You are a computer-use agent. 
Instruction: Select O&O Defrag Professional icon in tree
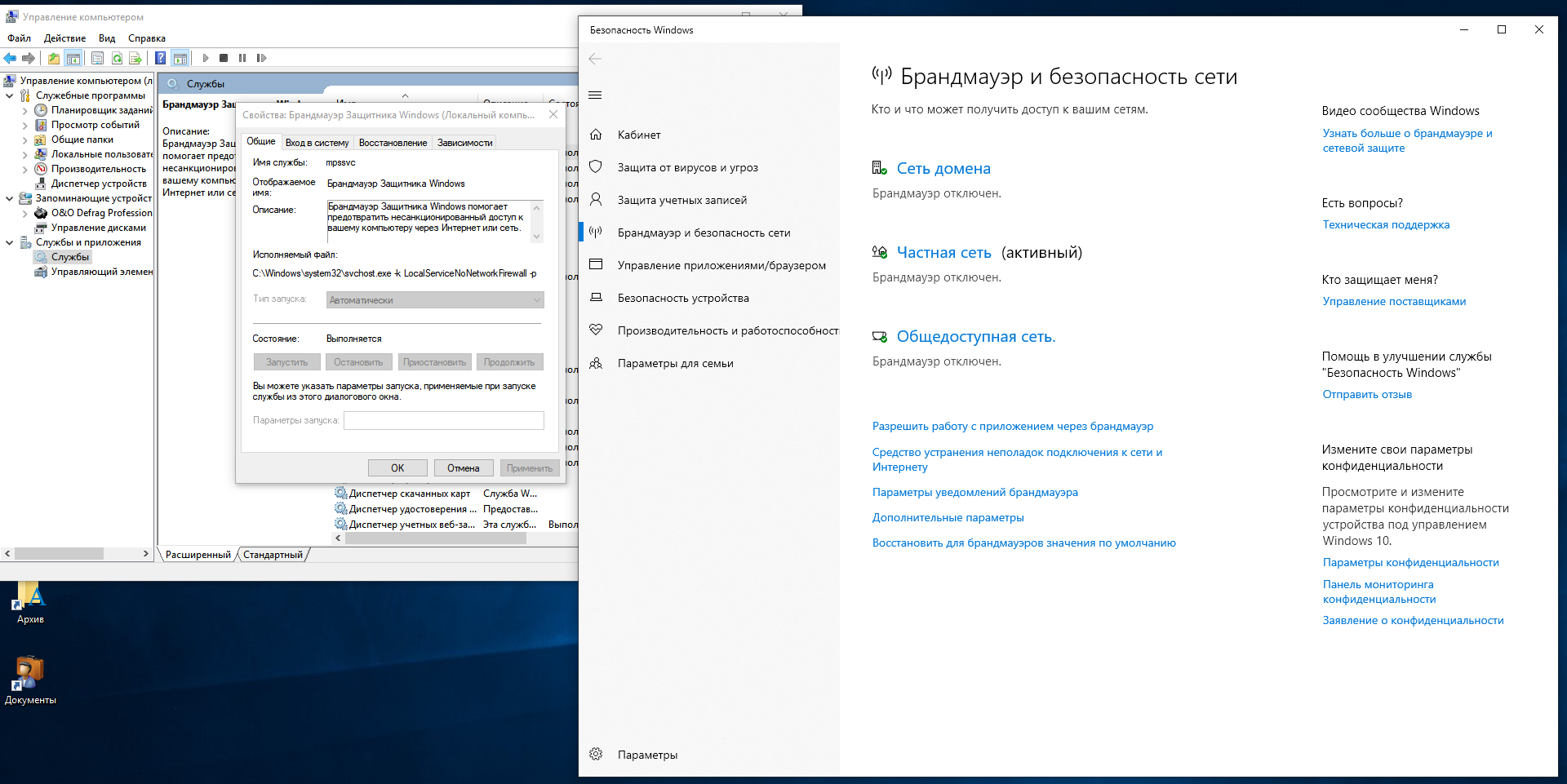coord(41,213)
